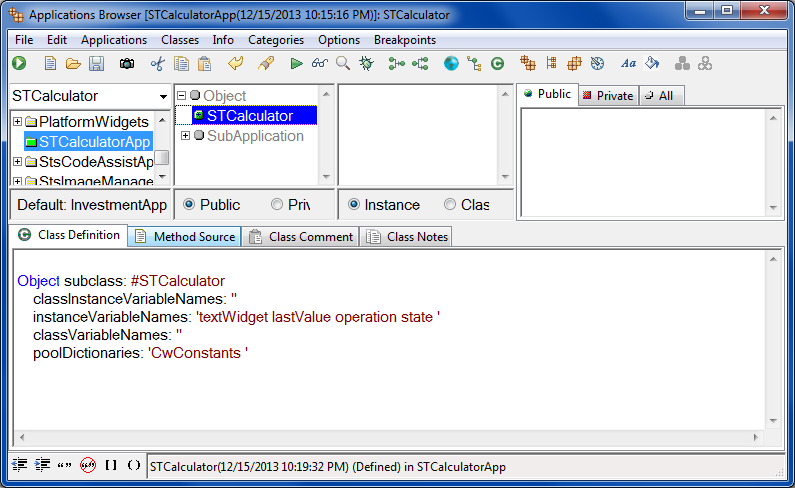Click the green bug Debug icon
The width and height of the screenshot is (795, 488).
[x=367, y=64]
